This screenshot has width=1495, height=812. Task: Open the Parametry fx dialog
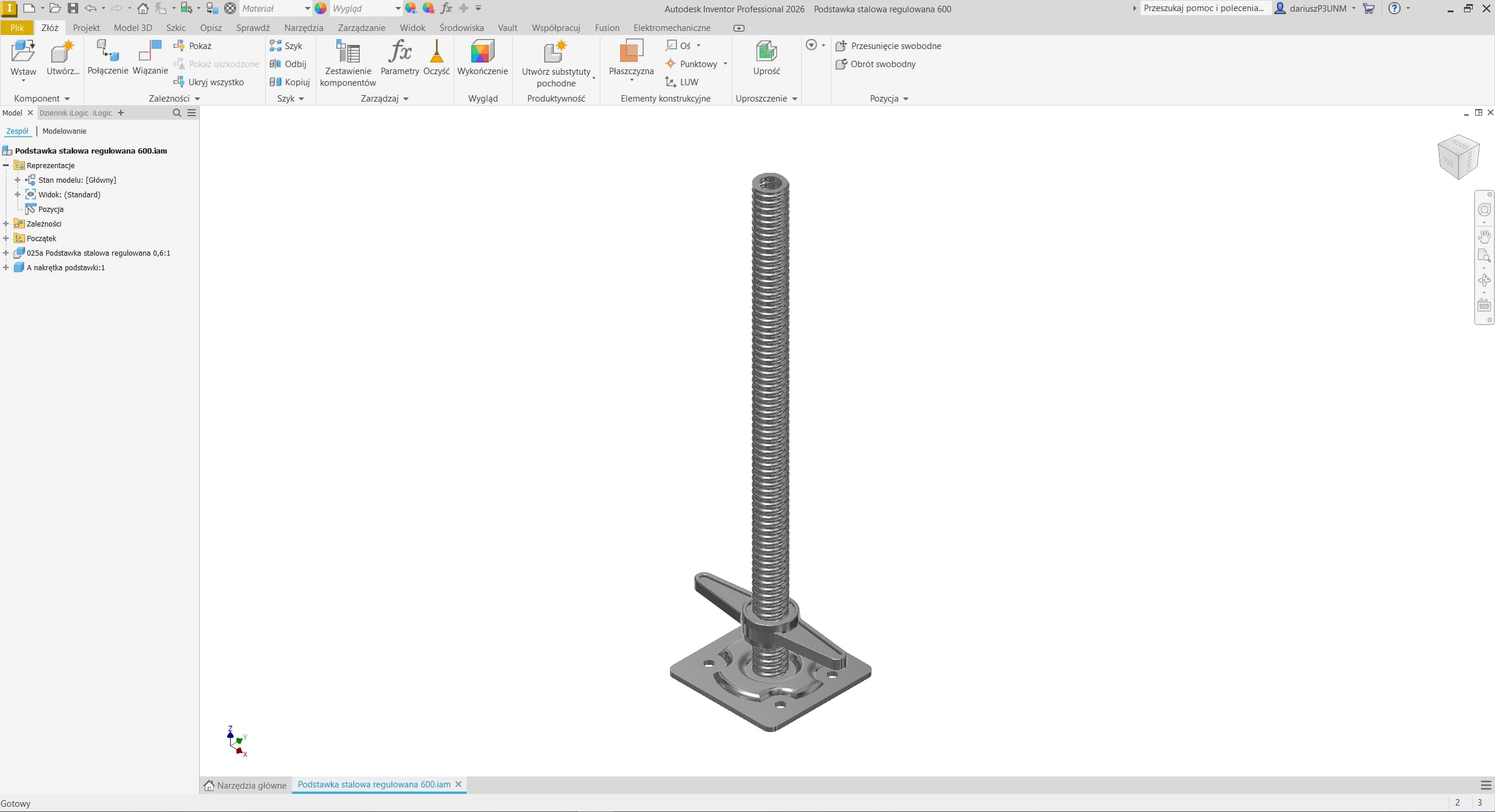coord(399,57)
